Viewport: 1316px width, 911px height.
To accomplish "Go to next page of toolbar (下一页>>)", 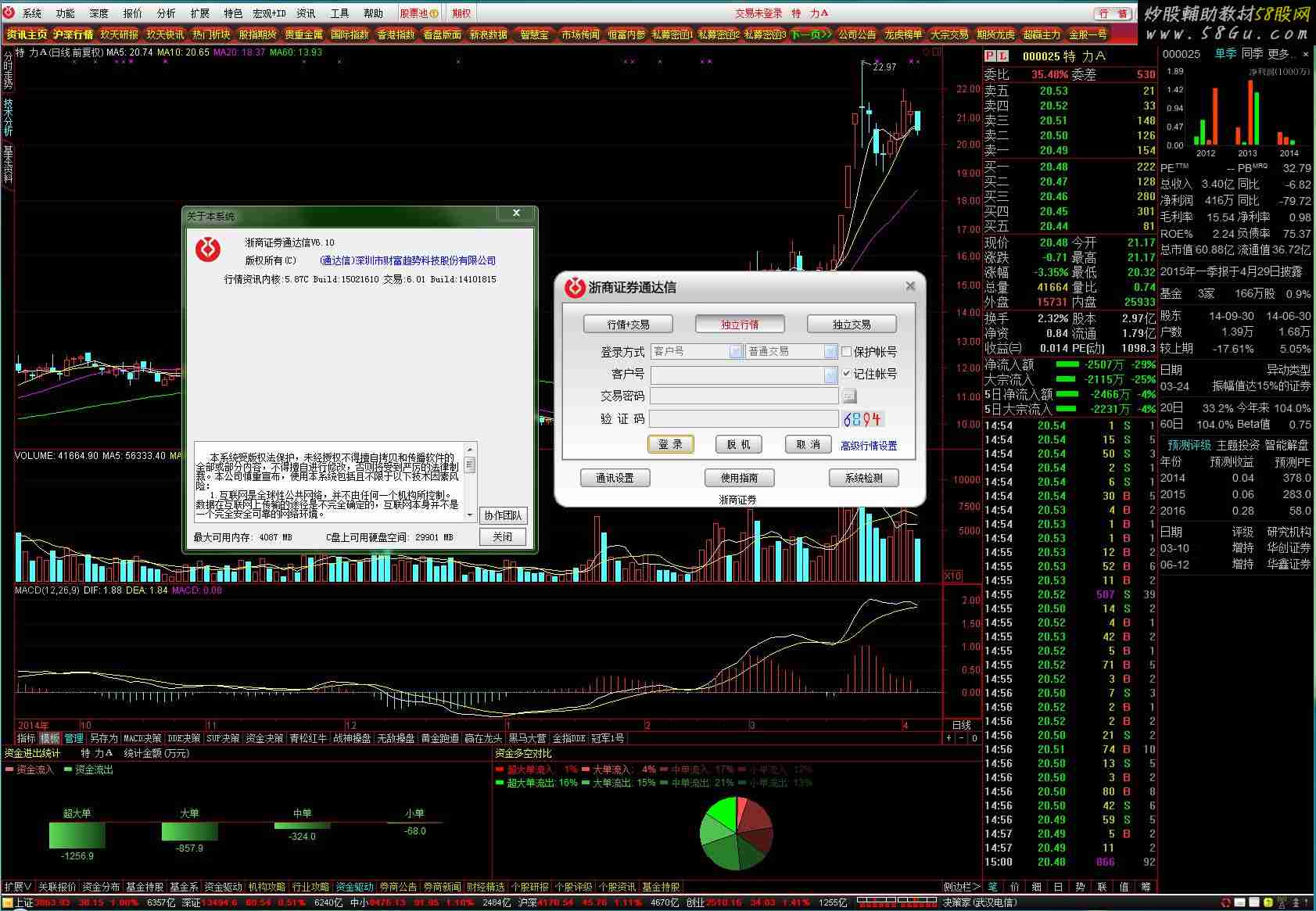I will (x=811, y=34).
